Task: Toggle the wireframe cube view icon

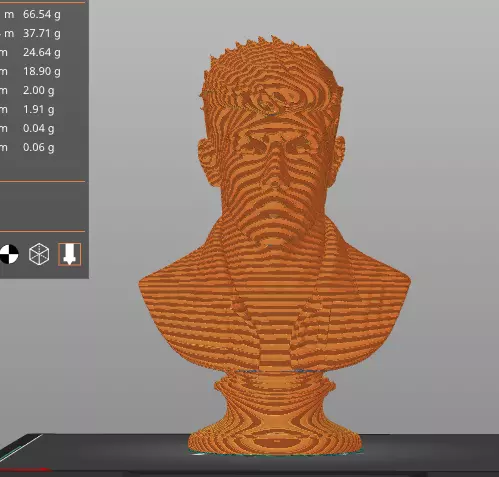Action: tap(39, 254)
